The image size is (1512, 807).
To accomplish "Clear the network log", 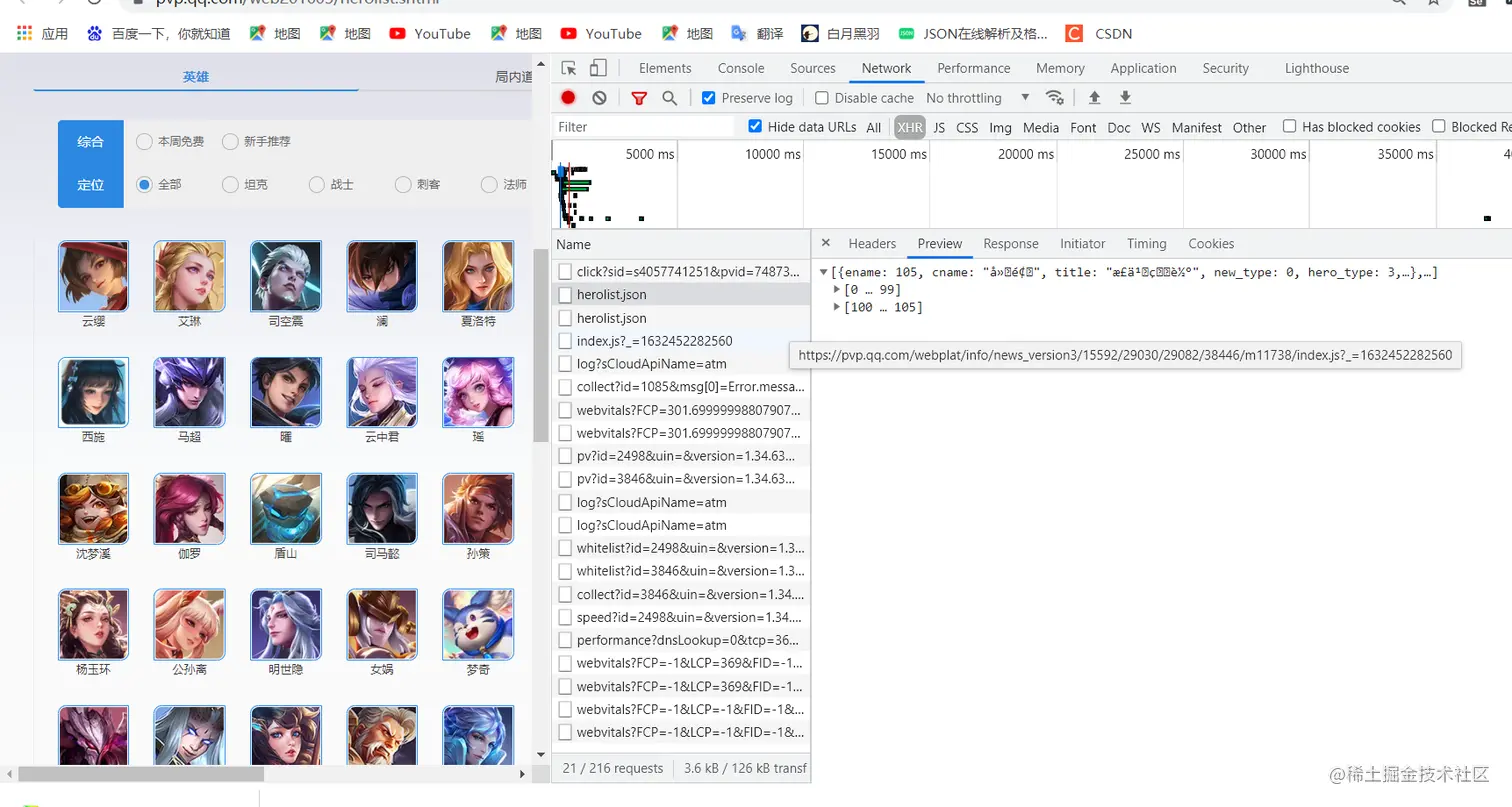I will [x=599, y=97].
